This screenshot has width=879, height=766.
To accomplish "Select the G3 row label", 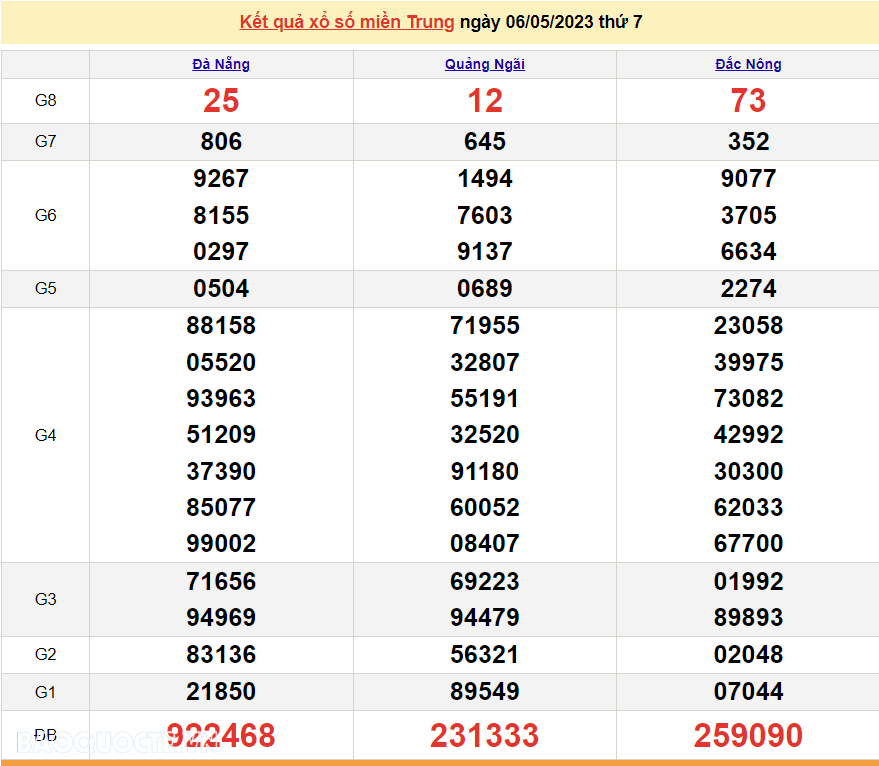I will click(45, 599).
